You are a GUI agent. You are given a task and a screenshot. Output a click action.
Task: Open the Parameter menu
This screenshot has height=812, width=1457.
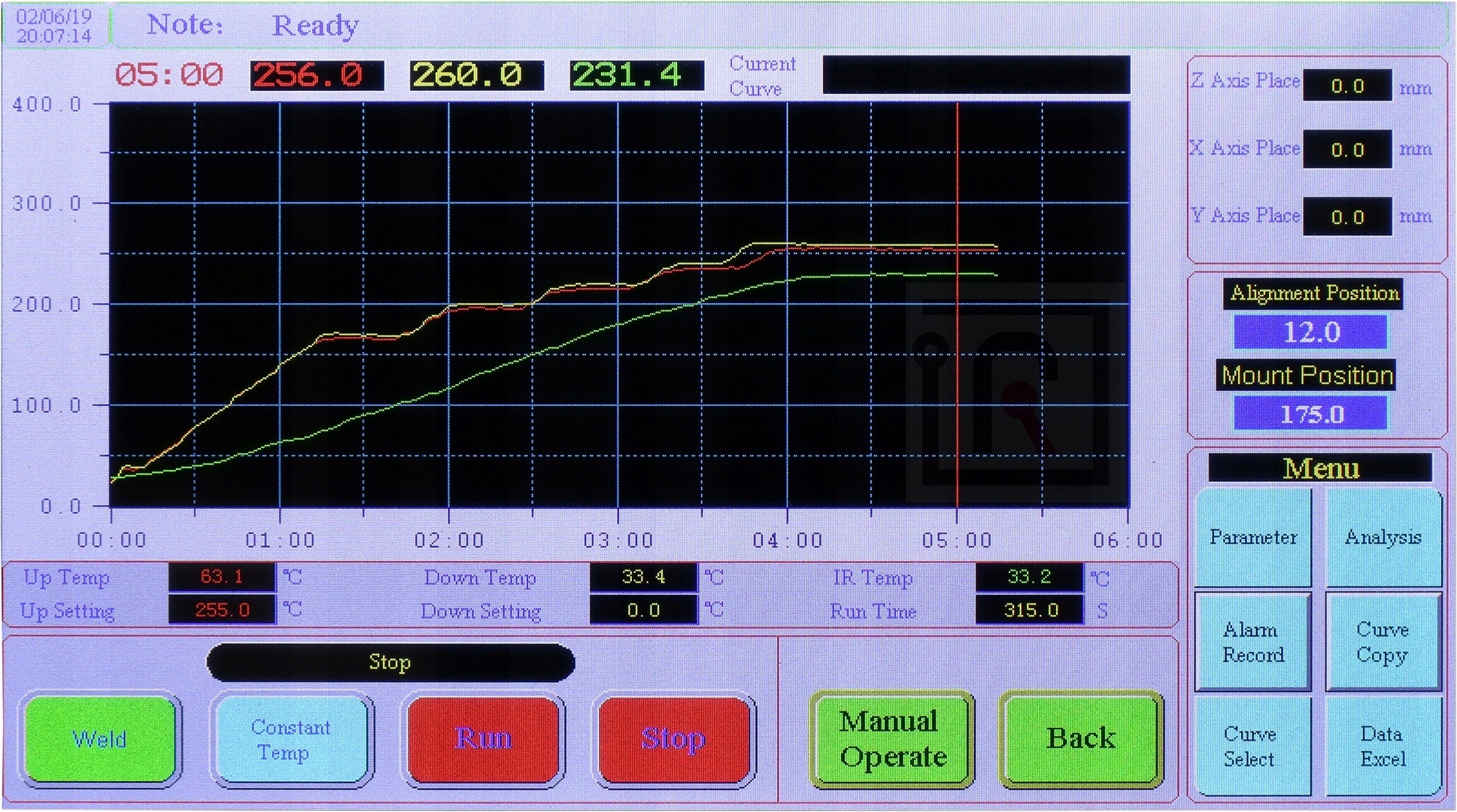[1253, 538]
